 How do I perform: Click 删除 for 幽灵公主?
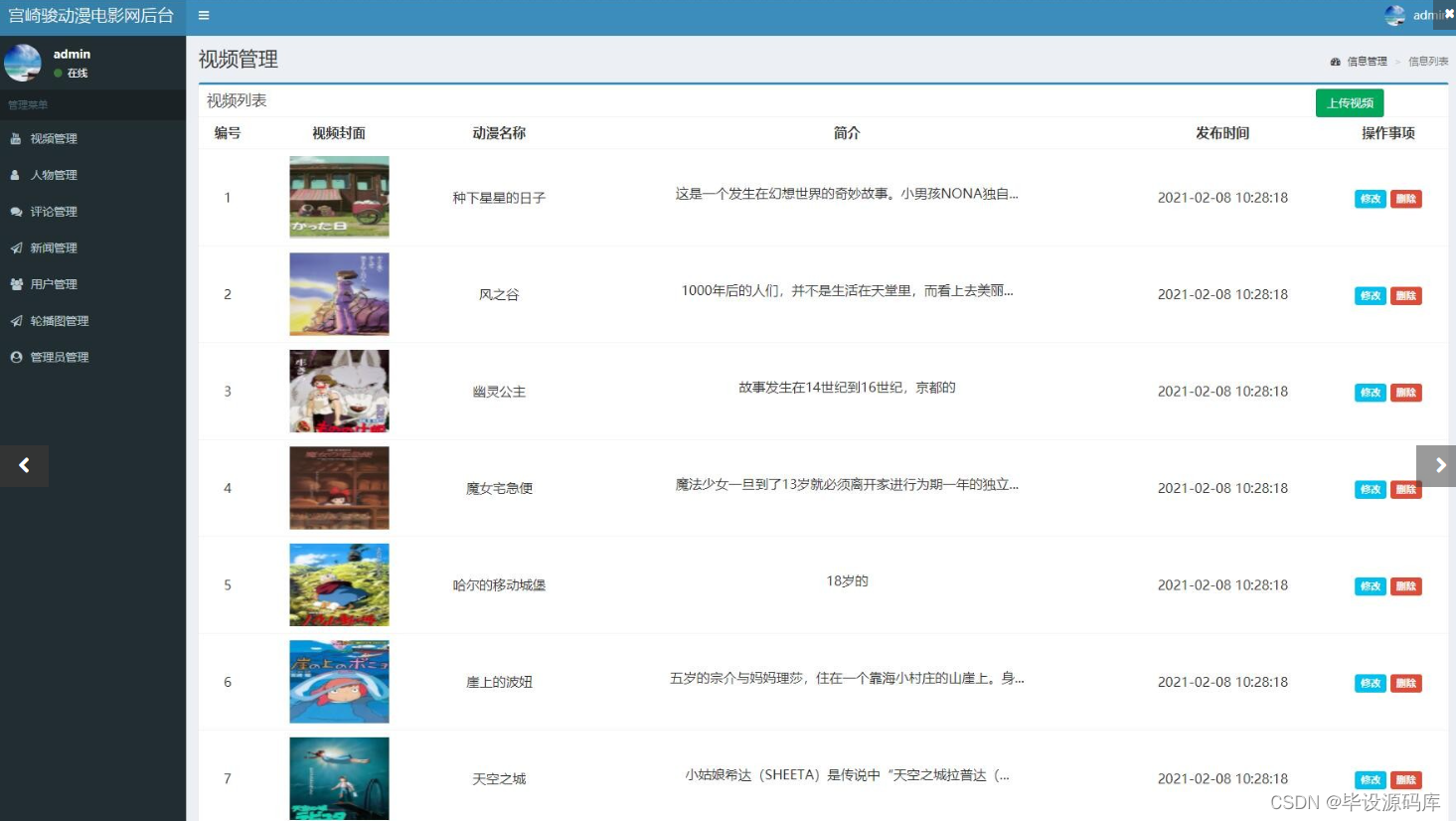1406,393
